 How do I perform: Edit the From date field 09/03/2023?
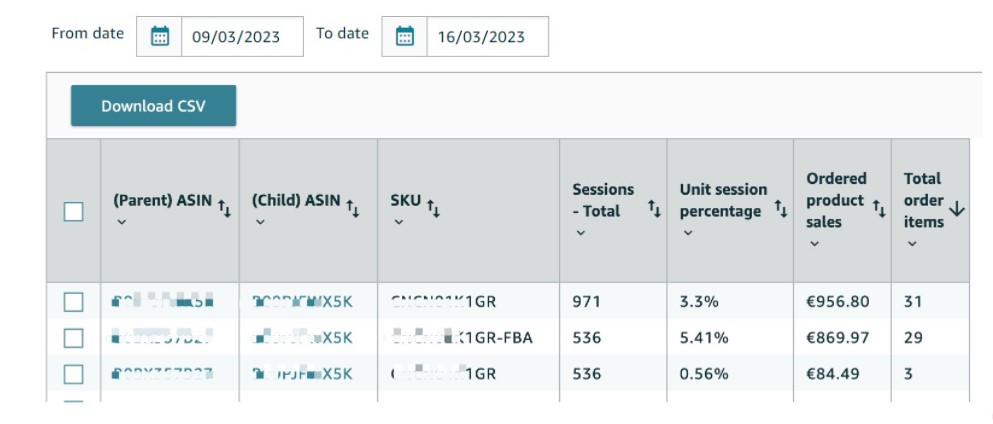click(x=242, y=36)
